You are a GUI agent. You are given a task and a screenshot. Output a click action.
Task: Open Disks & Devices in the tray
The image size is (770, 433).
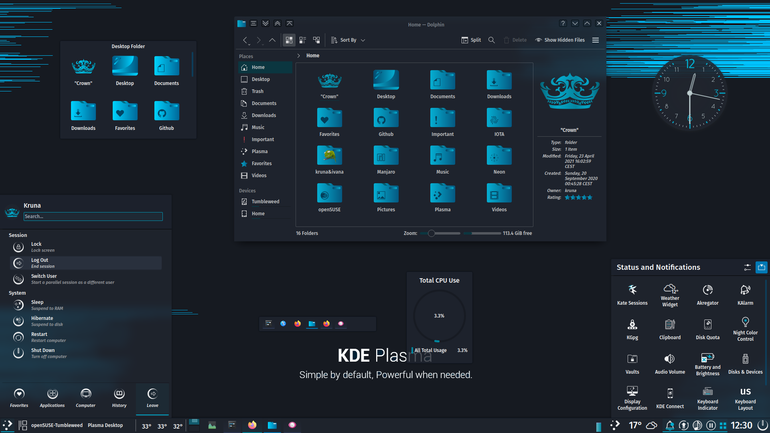coord(745,364)
